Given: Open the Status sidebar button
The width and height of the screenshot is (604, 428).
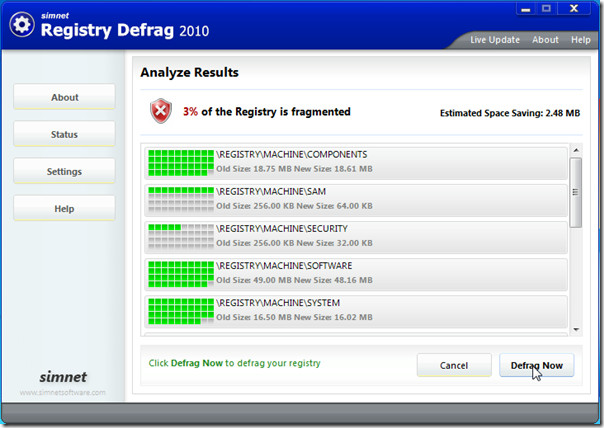Looking at the screenshot, I should pyautogui.click(x=64, y=134).
